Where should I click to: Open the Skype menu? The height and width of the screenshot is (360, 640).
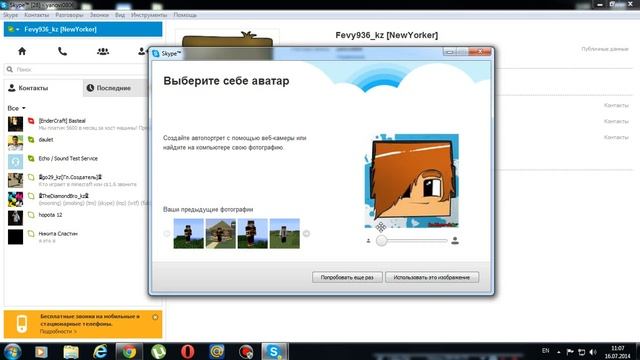11,15
